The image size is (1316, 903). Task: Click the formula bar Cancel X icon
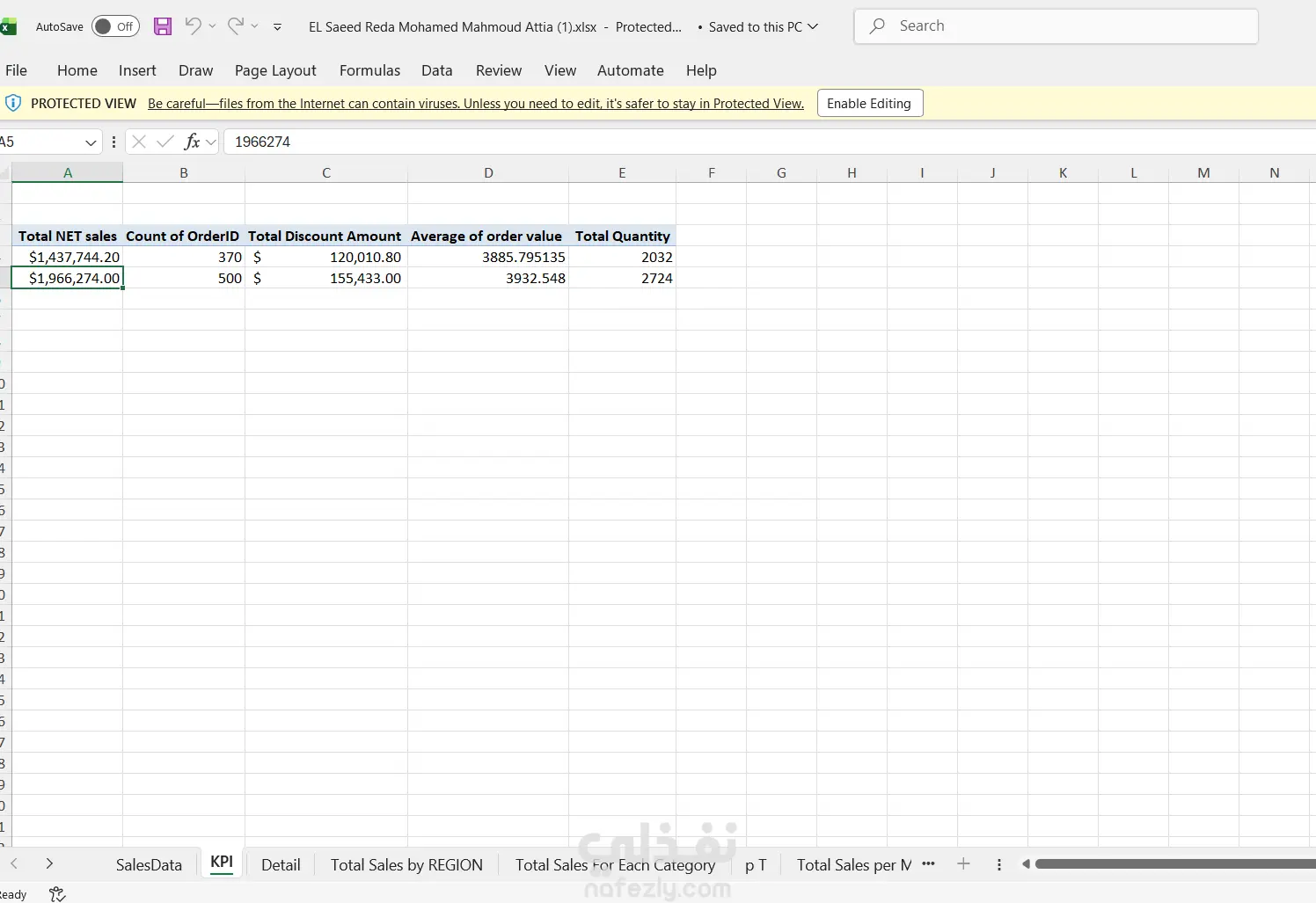click(x=138, y=142)
